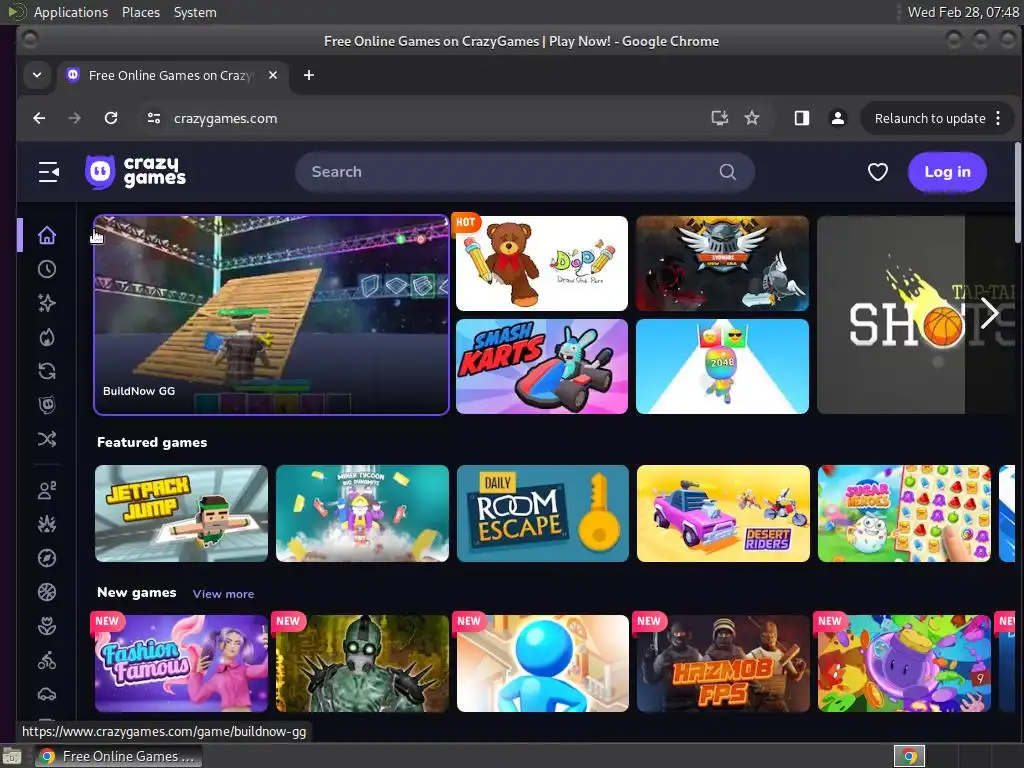Open Tap-Tap Shots basketball game
The image size is (1024, 768).
[x=916, y=315]
